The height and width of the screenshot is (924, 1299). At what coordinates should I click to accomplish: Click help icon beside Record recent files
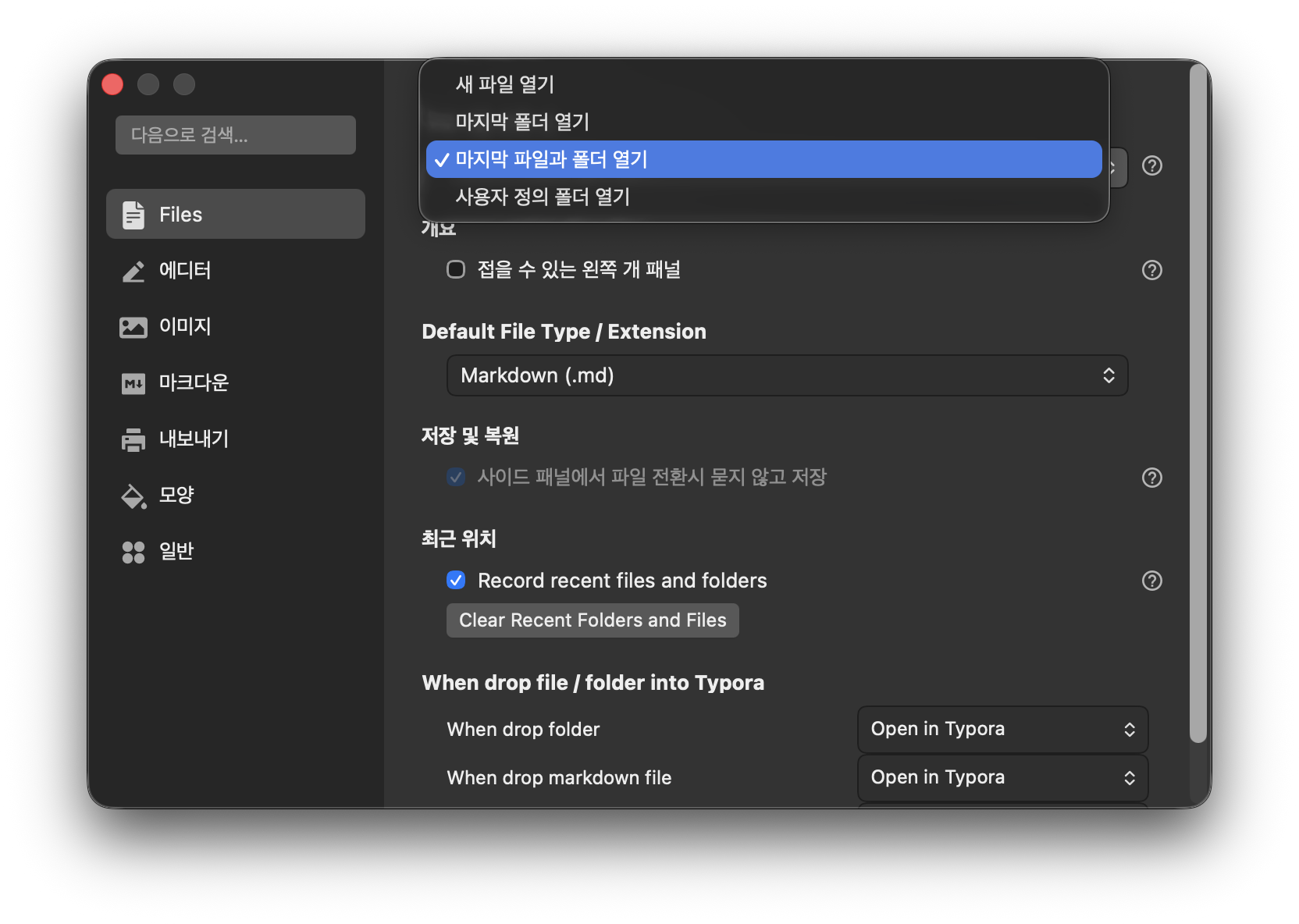(1151, 581)
